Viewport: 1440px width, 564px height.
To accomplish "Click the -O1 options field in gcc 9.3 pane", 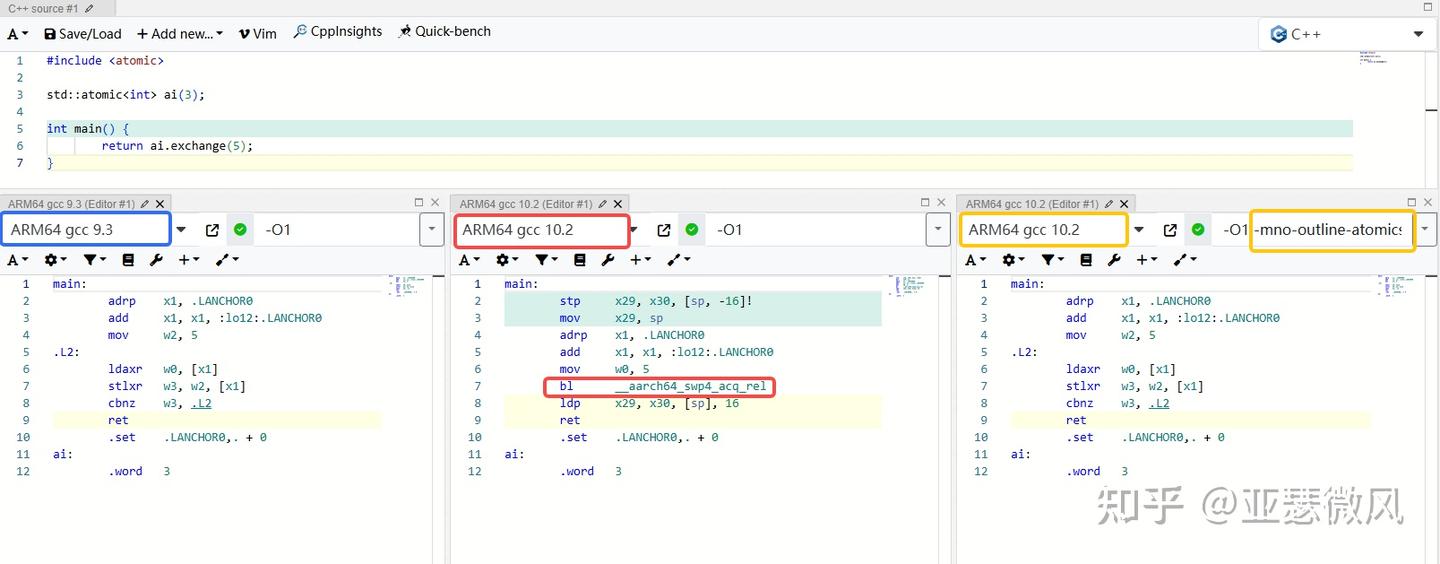I will 335,230.
